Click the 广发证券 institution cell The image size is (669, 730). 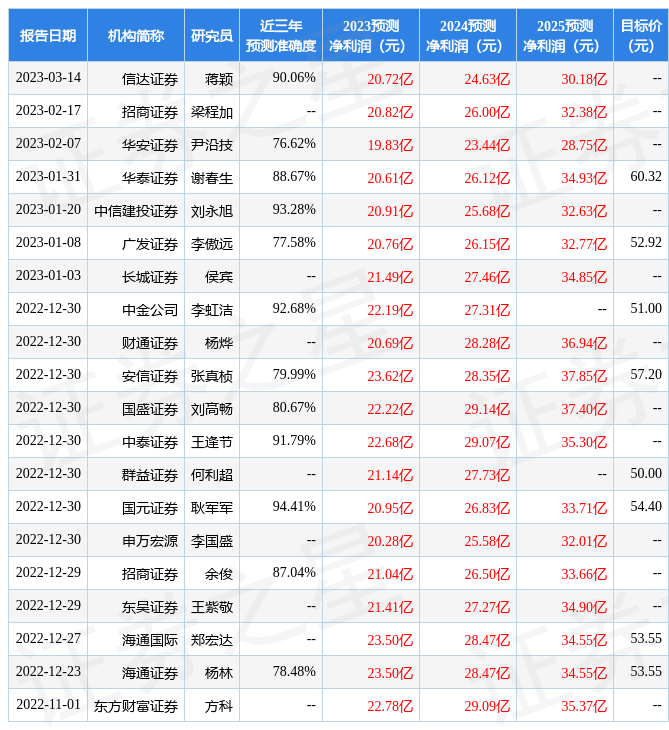(x=150, y=244)
